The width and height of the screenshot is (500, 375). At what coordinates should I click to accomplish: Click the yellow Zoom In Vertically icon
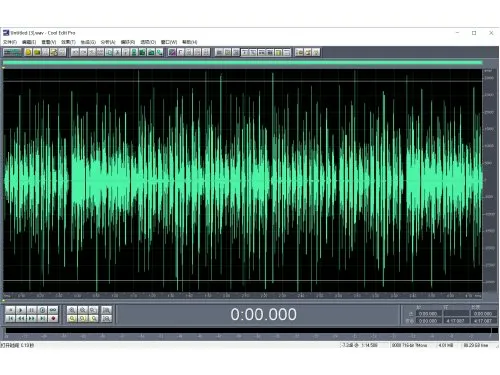coord(72,318)
